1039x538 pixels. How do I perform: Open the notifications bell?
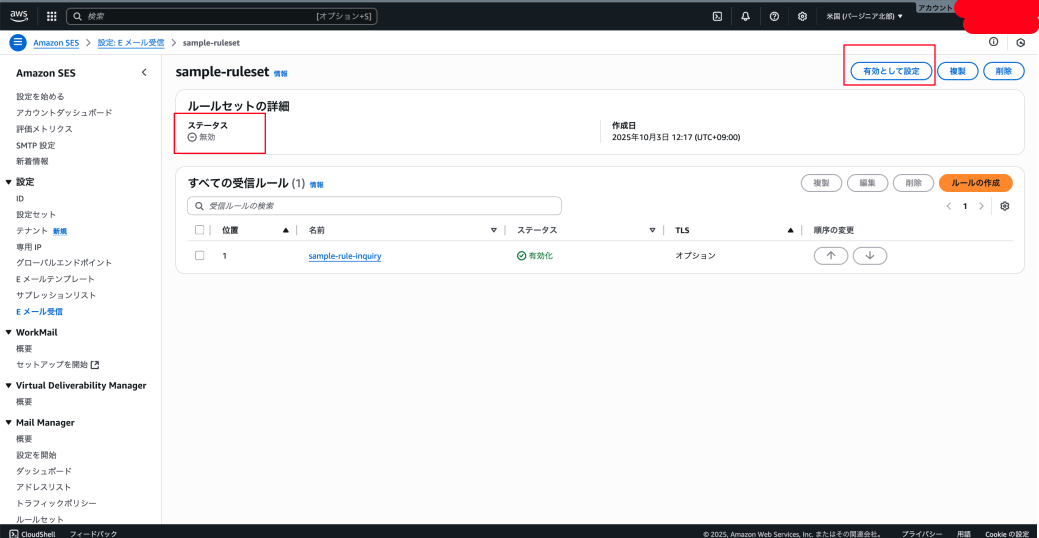[745, 17]
